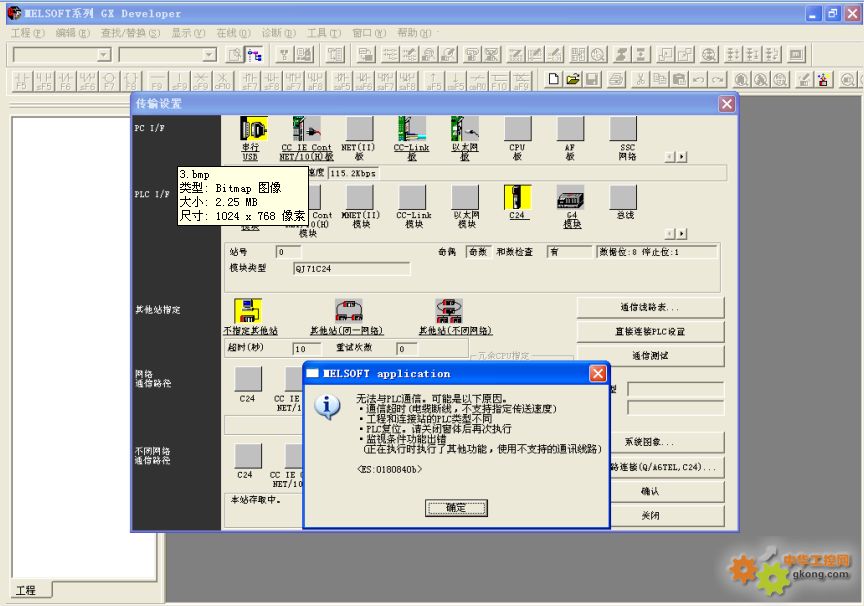Click right arrow in PLC I/F row
The height and width of the screenshot is (606, 864).
[x=682, y=234]
